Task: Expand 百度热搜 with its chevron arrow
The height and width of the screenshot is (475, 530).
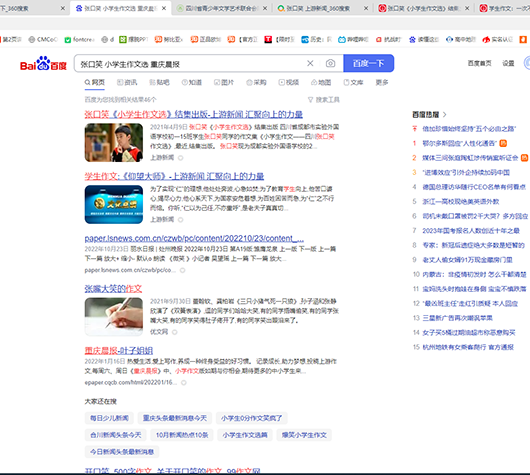Action: coord(444,115)
